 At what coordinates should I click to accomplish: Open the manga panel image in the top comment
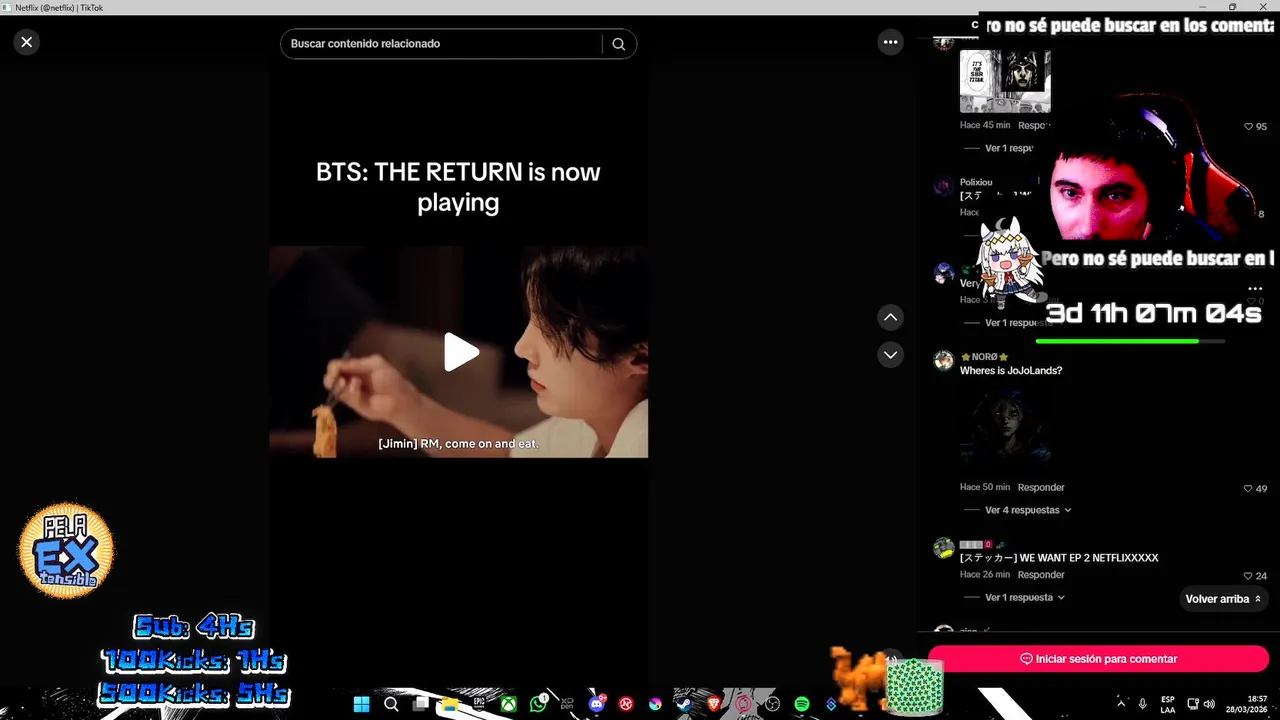[1005, 82]
